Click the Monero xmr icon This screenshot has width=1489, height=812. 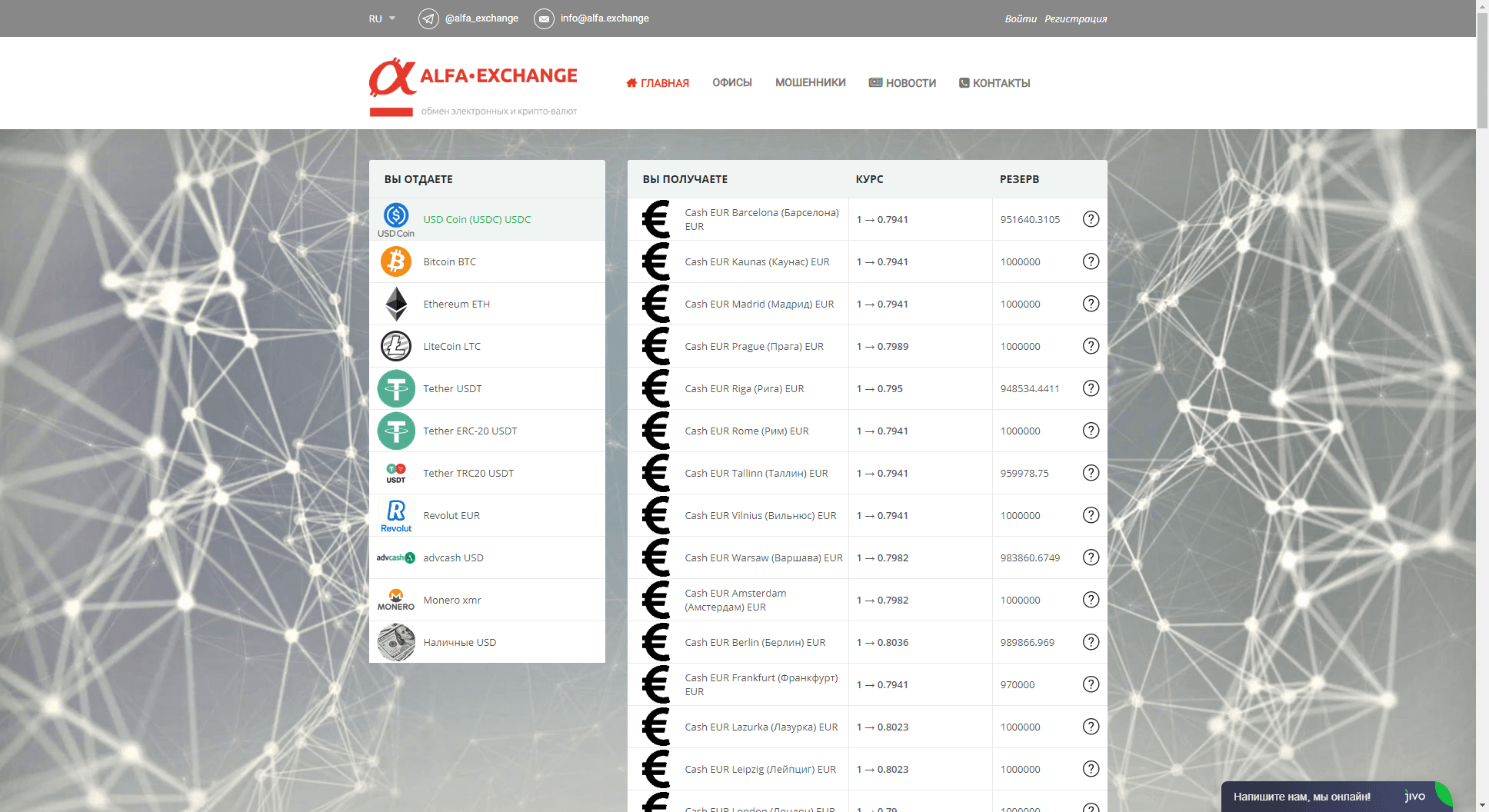point(395,600)
